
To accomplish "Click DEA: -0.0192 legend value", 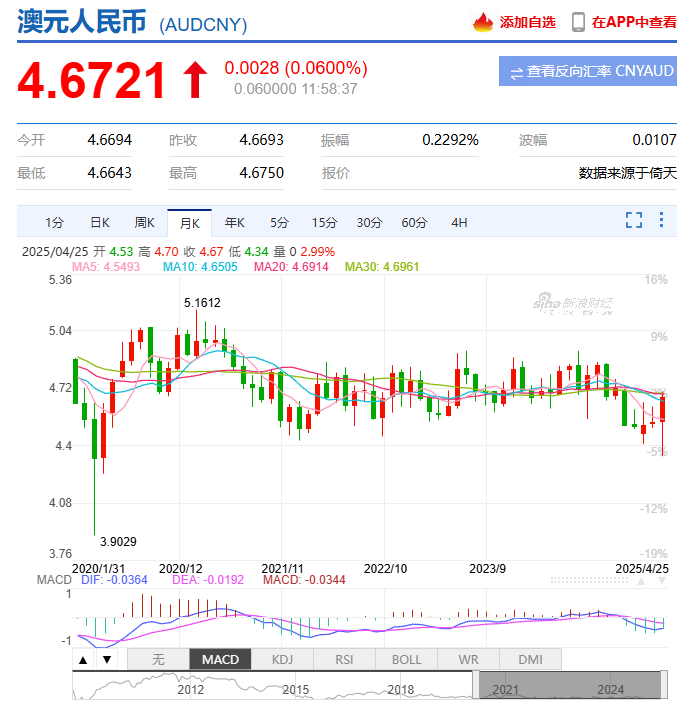I will tap(208, 580).
